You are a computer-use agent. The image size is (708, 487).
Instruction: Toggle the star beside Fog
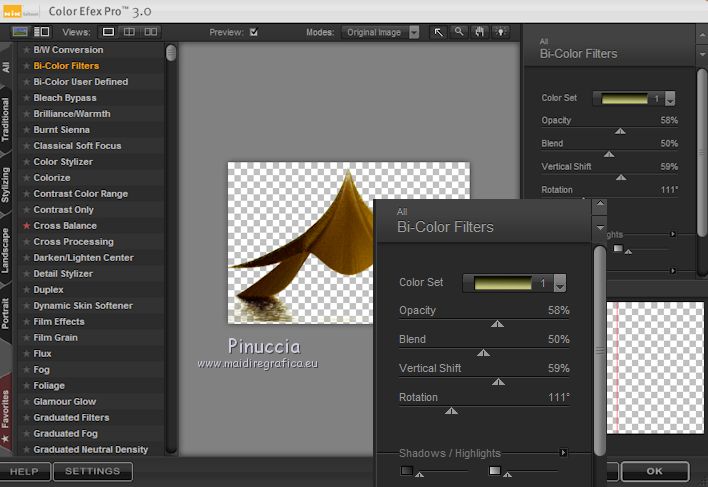pos(27,370)
